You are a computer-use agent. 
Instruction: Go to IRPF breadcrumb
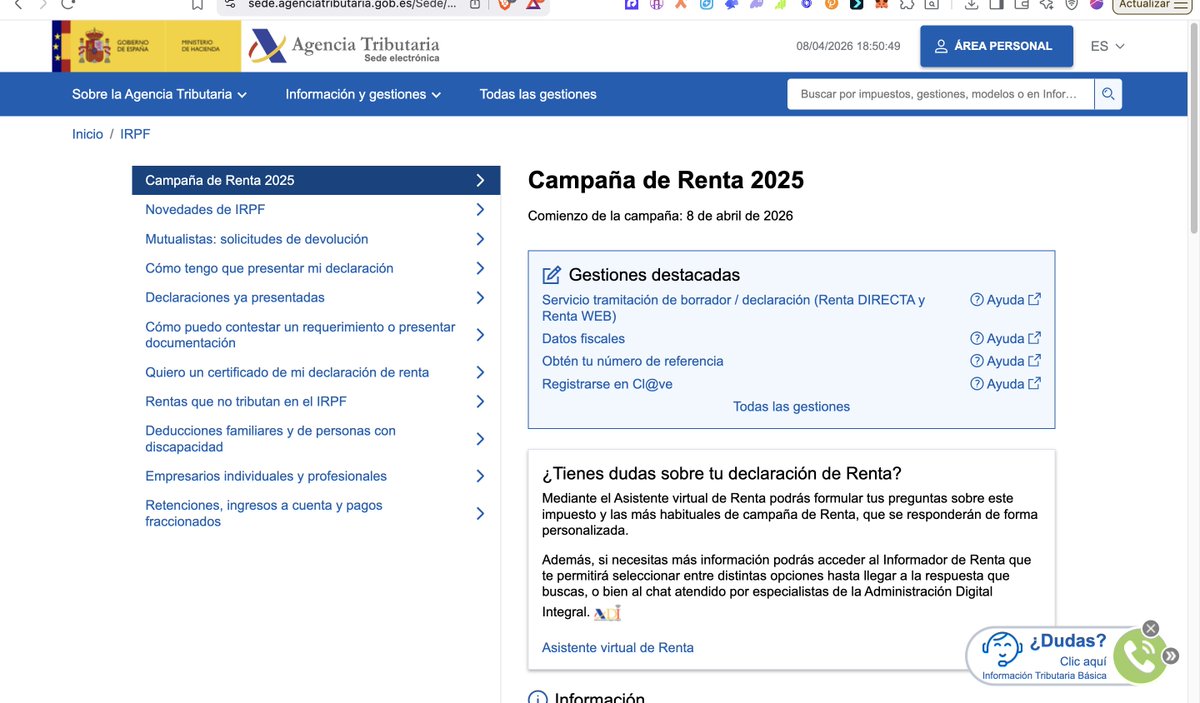point(135,134)
